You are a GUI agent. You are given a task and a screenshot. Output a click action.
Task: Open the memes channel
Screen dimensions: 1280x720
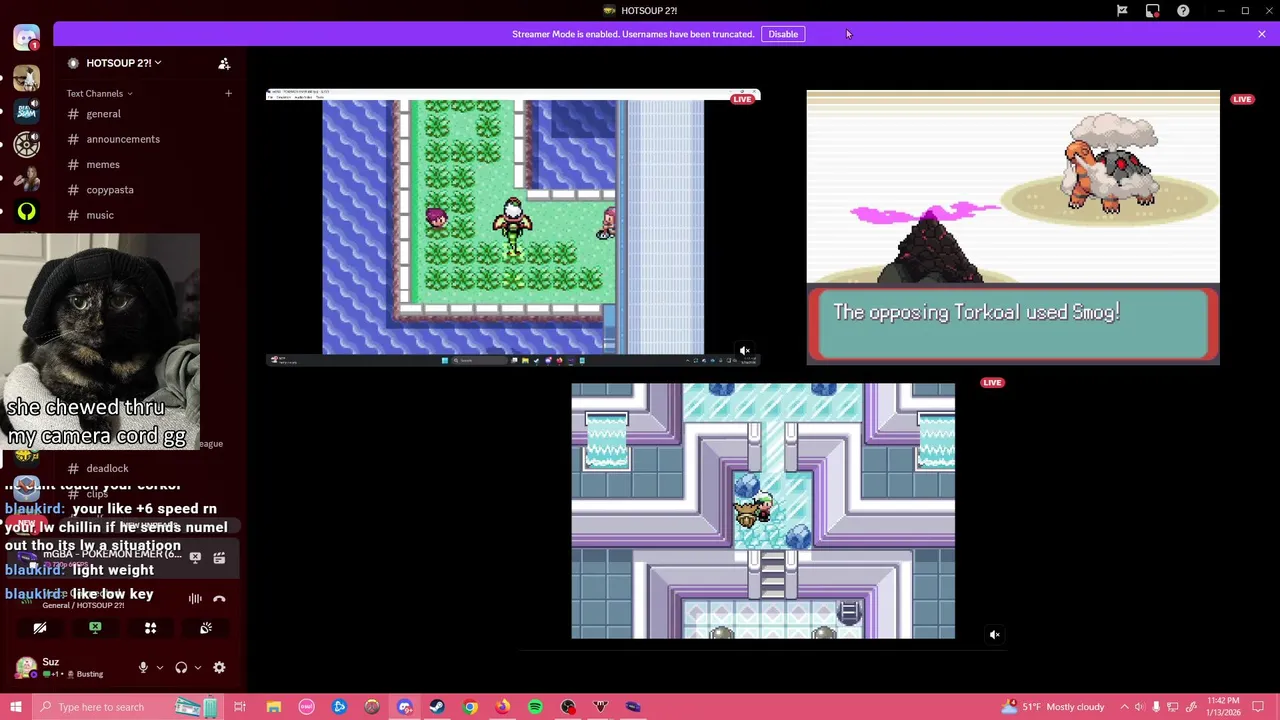click(x=103, y=164)
